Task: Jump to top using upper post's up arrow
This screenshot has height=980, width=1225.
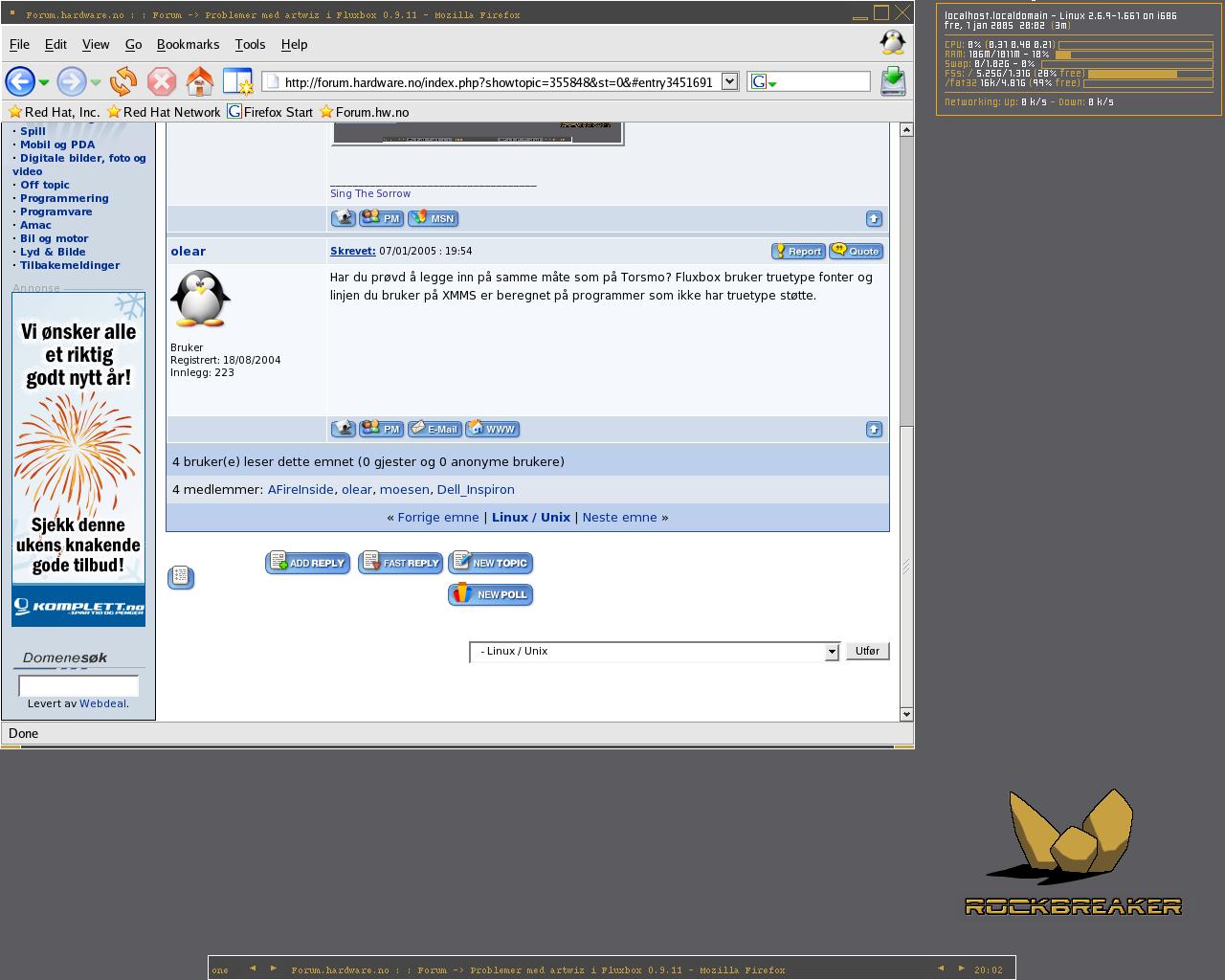Action: click(874, 218)
